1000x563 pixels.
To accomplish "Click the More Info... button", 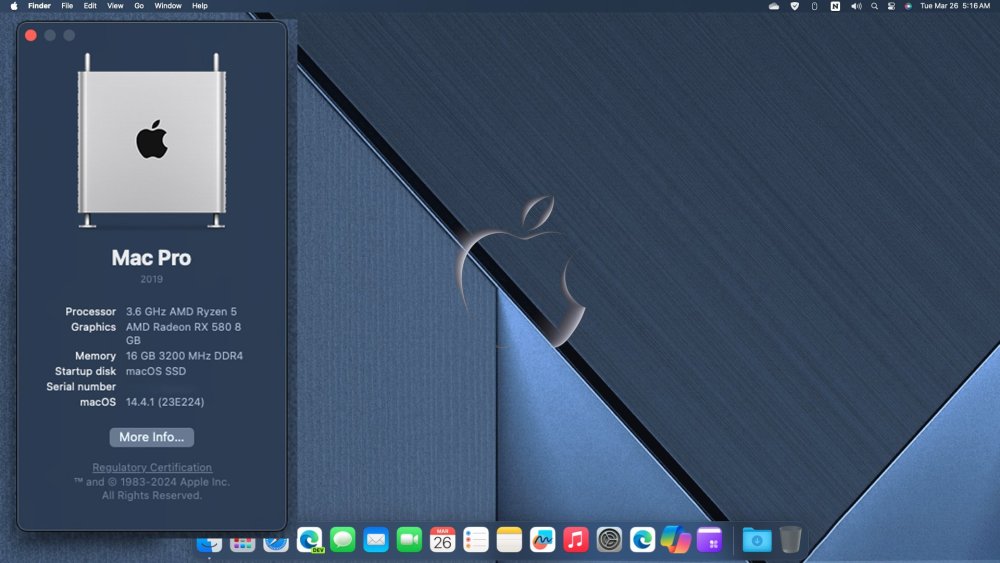I will (152, 437).
